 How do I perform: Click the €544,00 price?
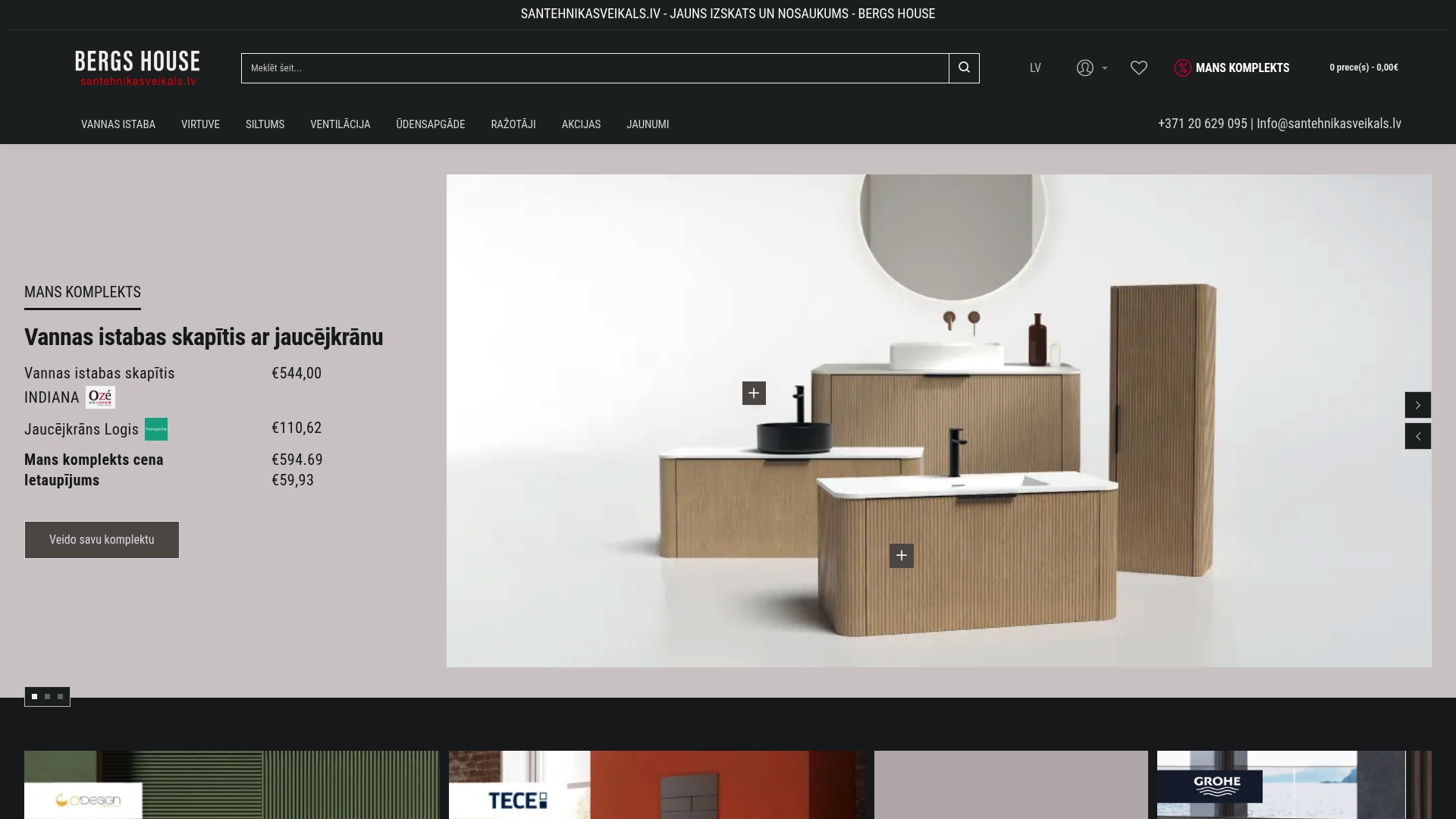(x=297, y=373)
